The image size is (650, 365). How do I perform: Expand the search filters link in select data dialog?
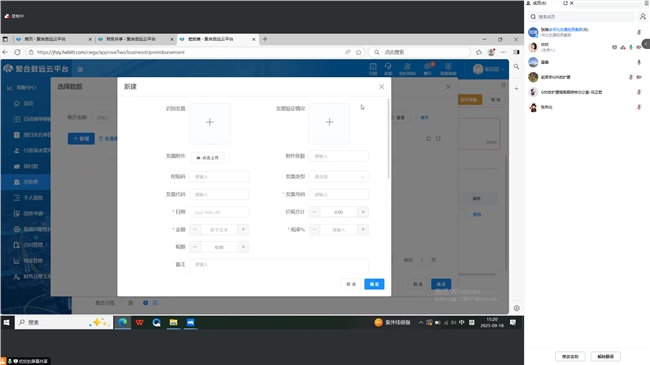coord(422,117)
